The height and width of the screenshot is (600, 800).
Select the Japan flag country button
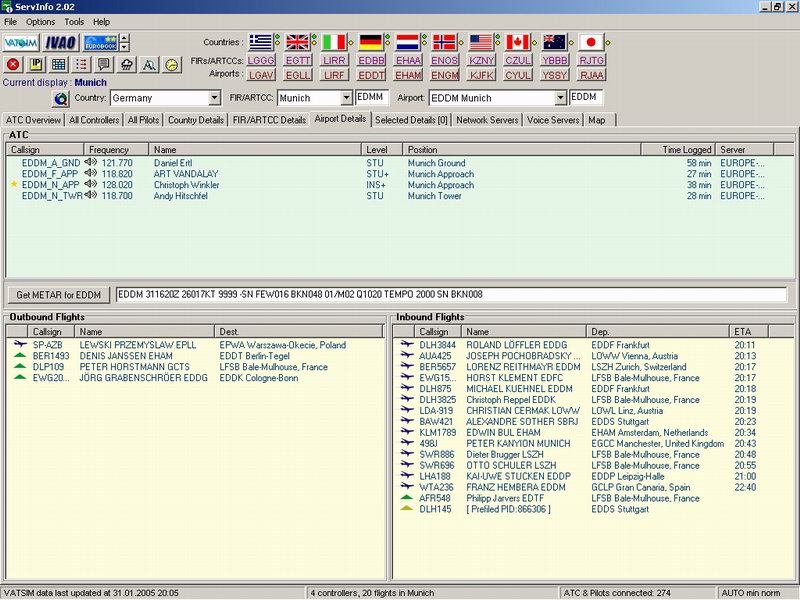(x=592, y=42)
